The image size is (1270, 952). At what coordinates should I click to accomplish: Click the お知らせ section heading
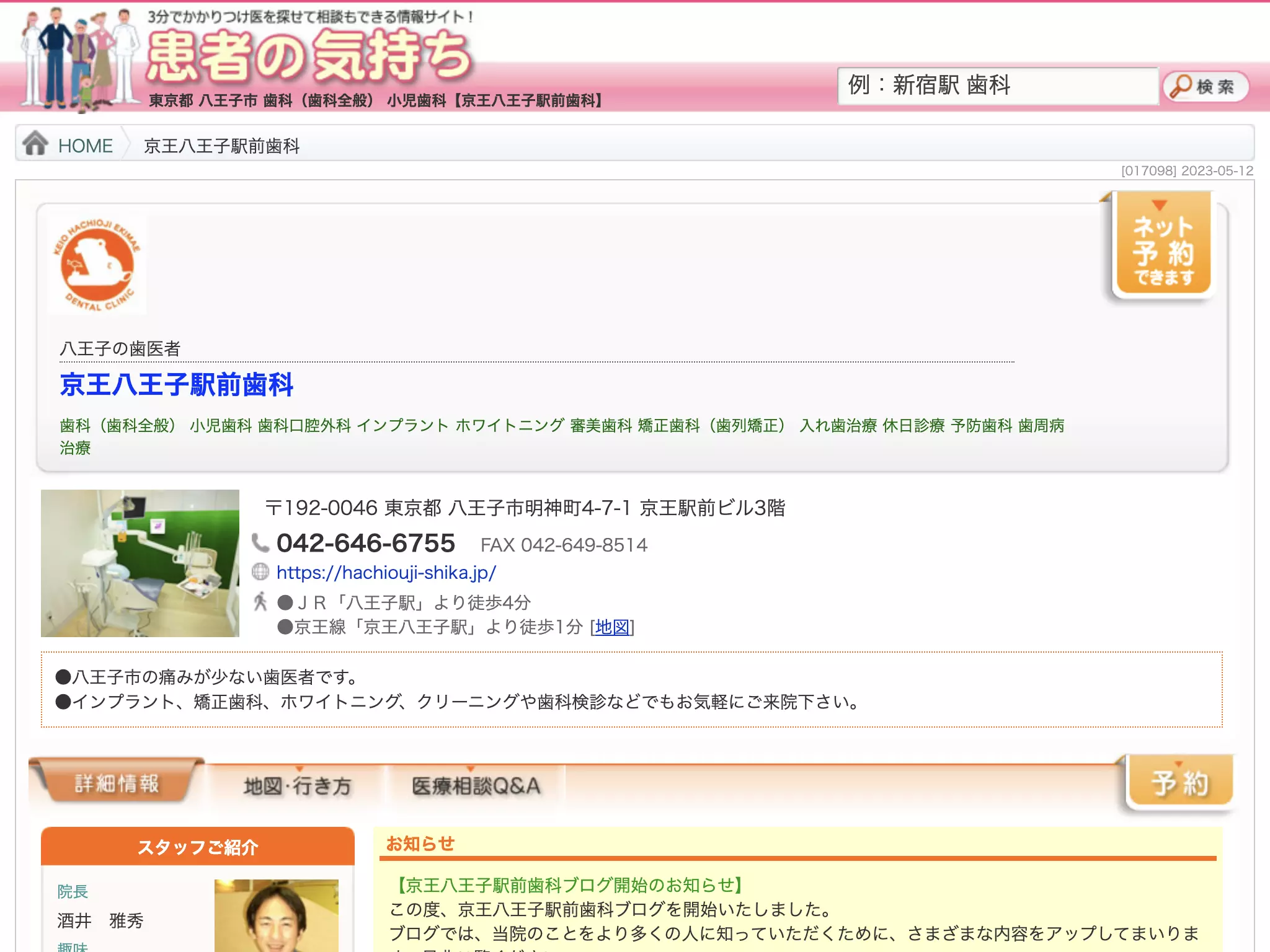click(x=420, y=844)
